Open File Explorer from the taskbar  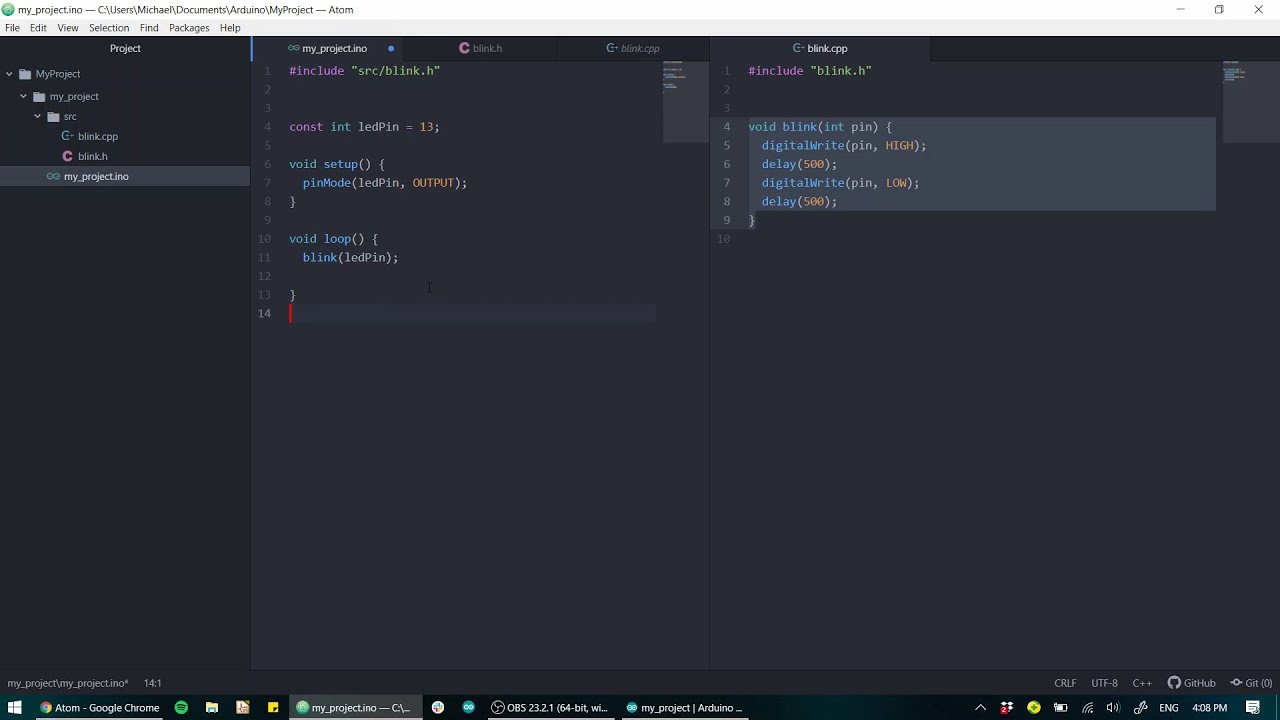coord(212,707)
